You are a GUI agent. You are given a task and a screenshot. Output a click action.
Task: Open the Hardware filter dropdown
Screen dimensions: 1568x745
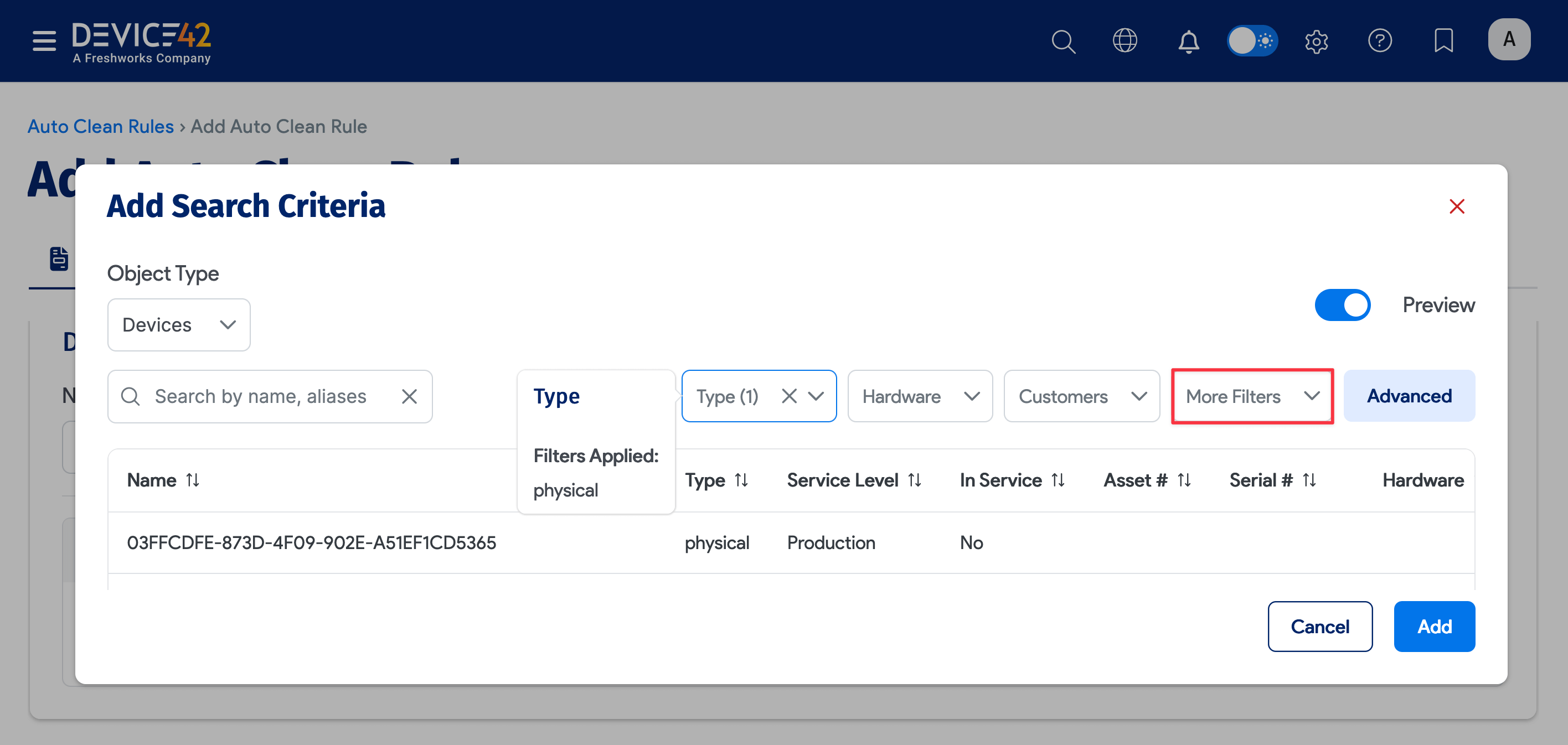coord(920,396)
